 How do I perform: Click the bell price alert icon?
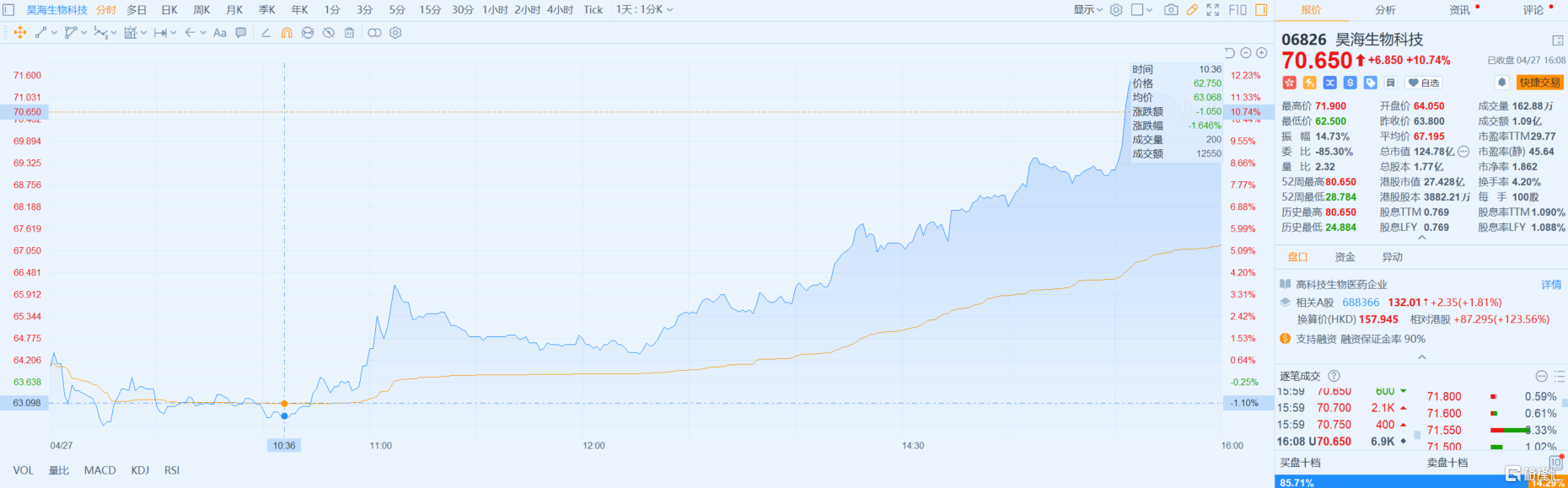pyautogui.click(x=1501, y=83)
